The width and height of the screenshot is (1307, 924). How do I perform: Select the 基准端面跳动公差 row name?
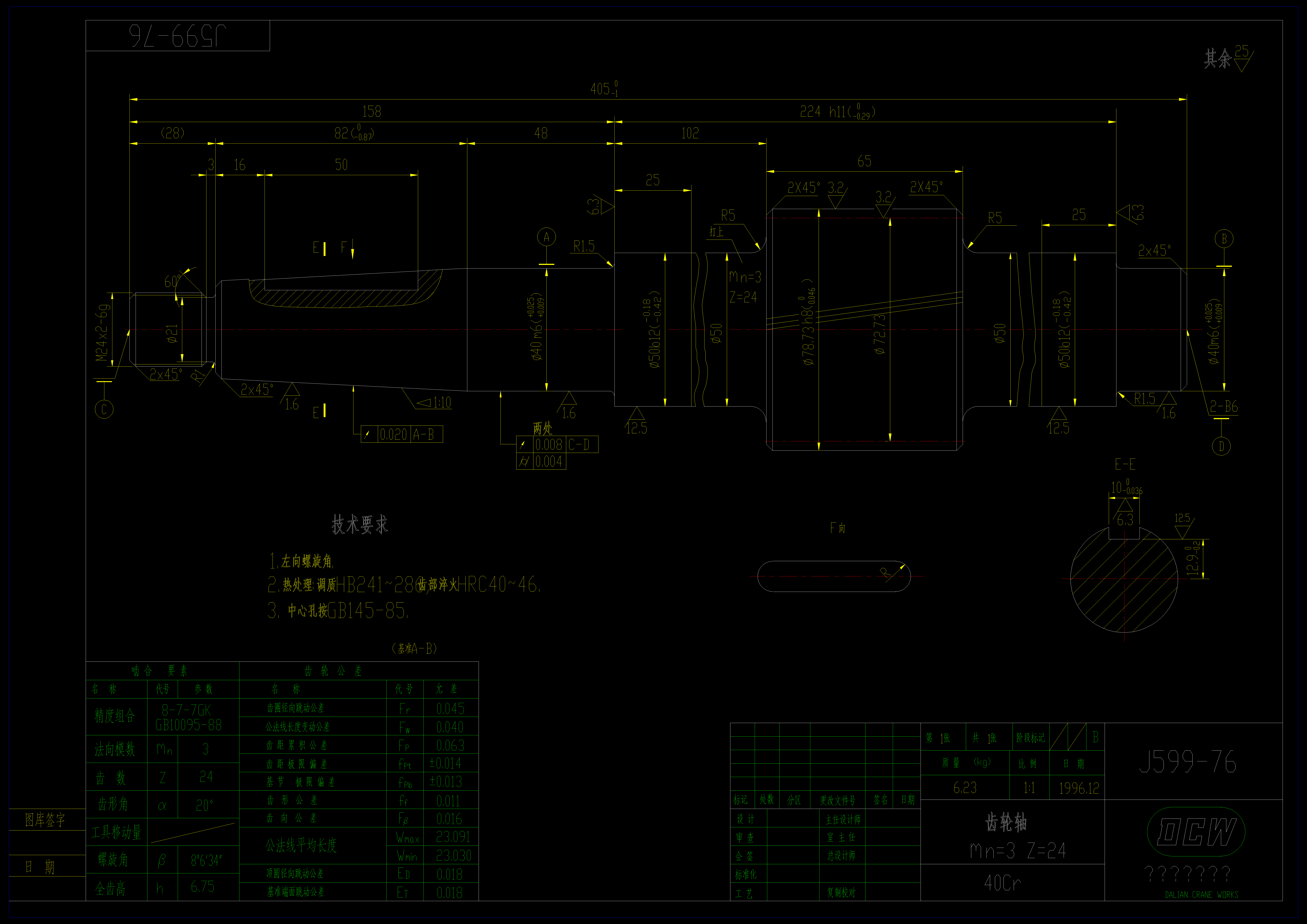coord(295,892)
